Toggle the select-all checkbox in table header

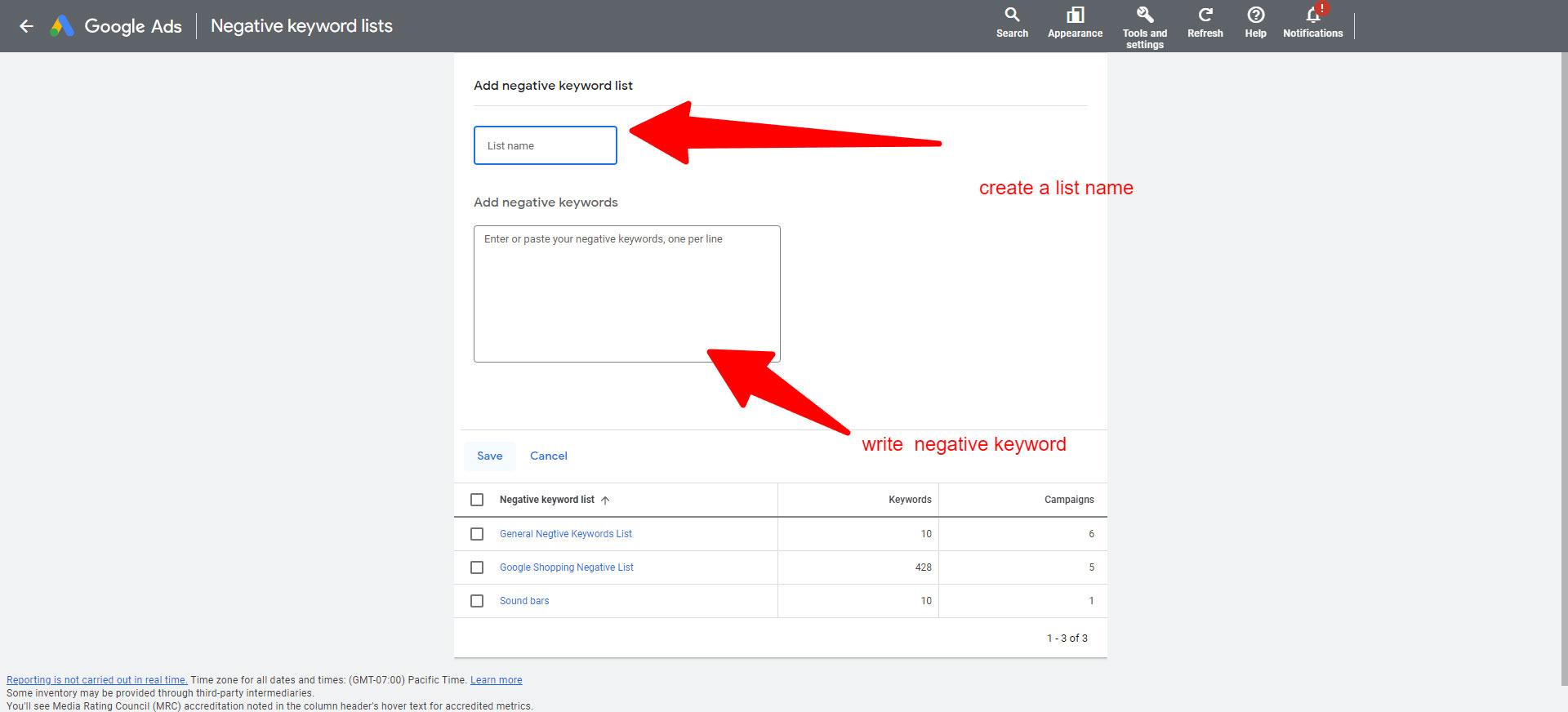477,500
